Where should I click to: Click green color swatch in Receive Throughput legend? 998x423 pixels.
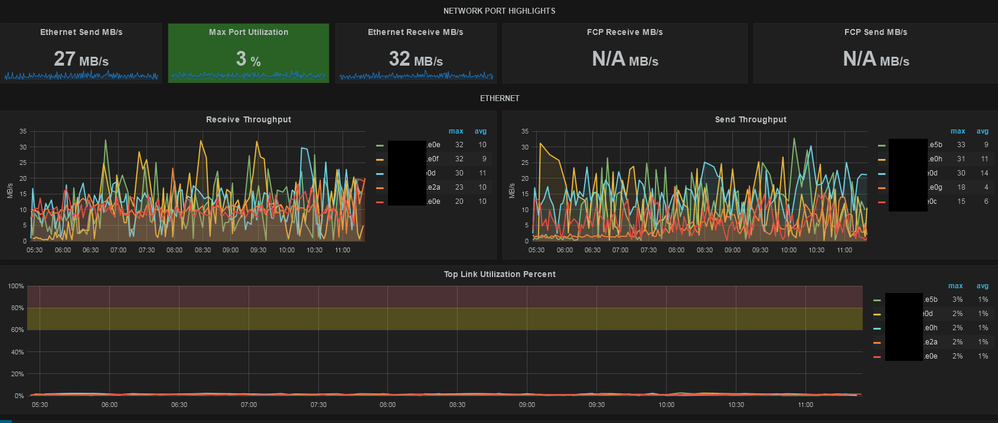(x=380, y=145)
